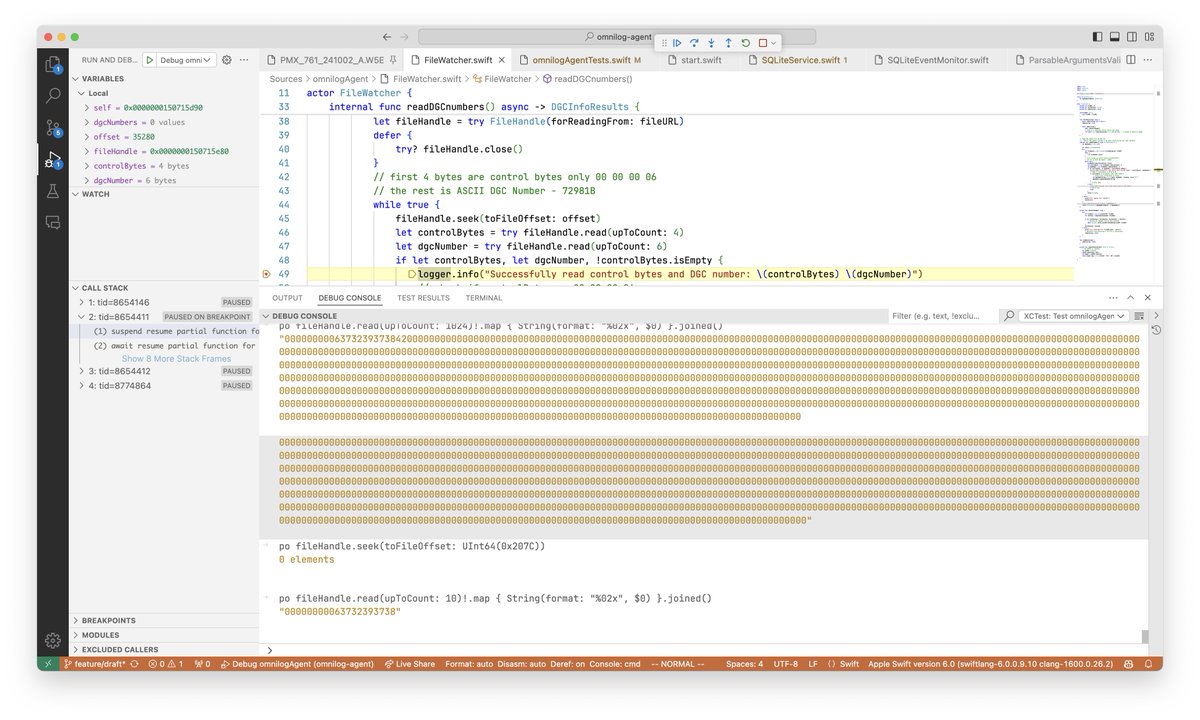Open debug toolbar session dropdown chevron
This screenshot has width=1200, height=720.
[x=773, y=43]
